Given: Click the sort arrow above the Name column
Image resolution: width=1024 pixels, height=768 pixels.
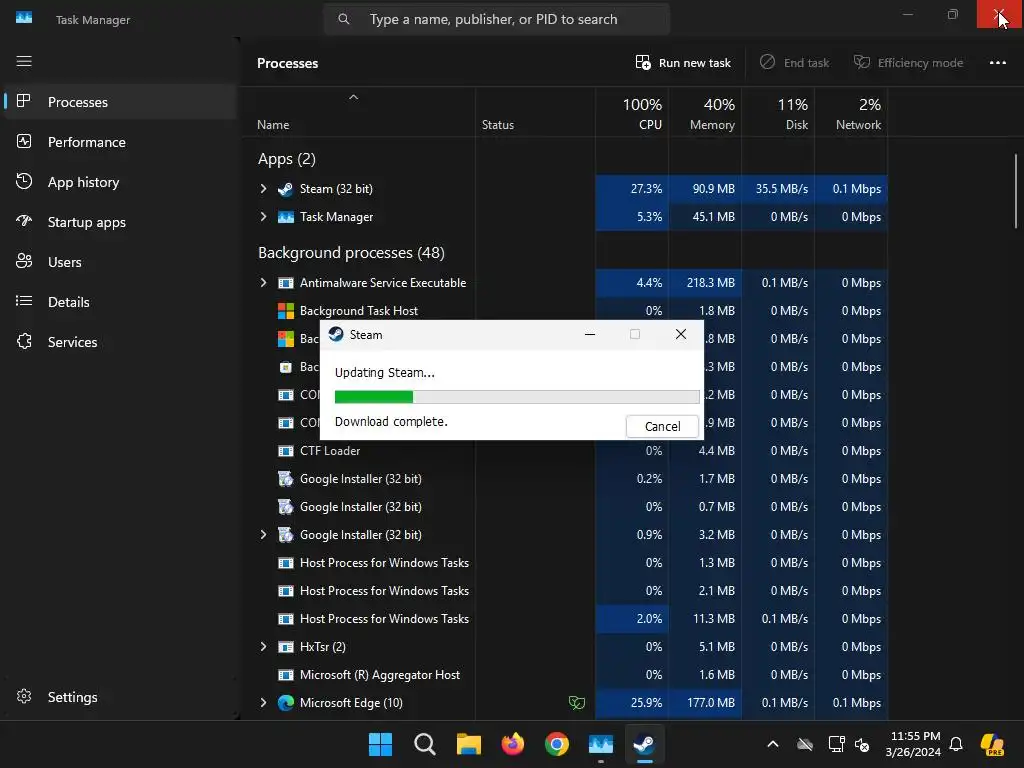Looking at the screenshot, I should (x=353, y=97).
